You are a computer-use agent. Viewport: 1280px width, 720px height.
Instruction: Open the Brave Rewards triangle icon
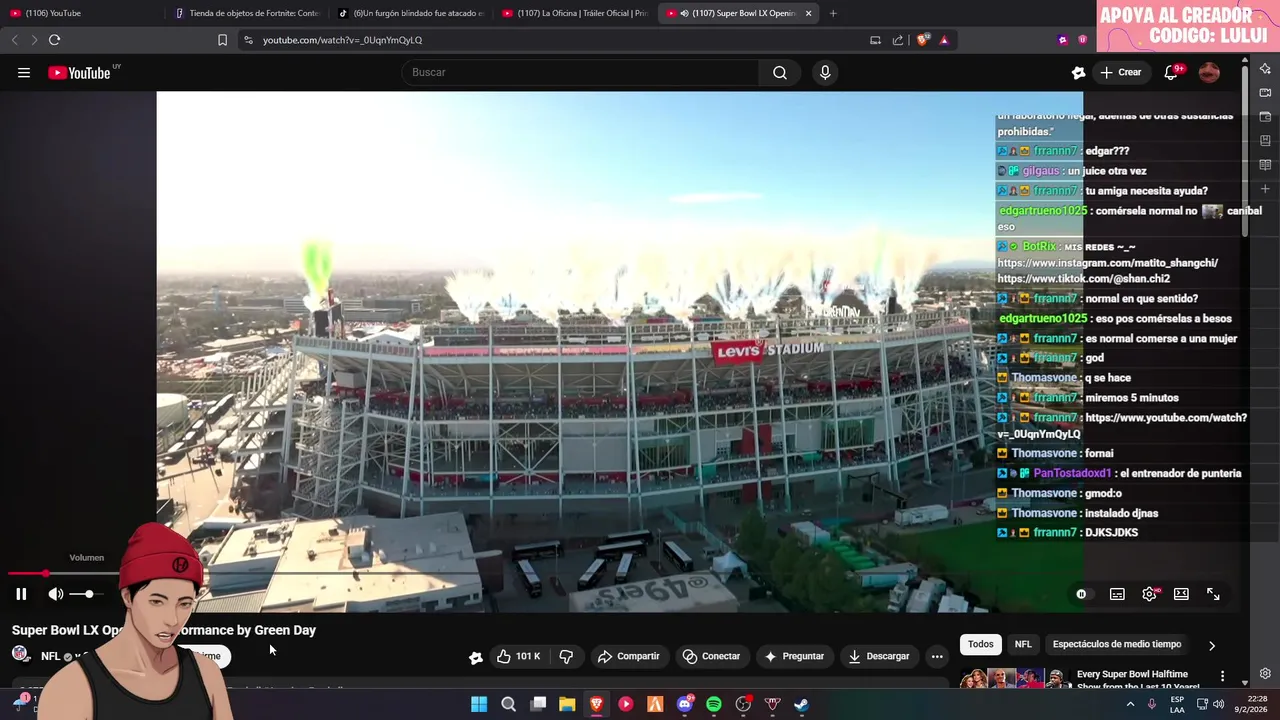click(x=944, y=40)
